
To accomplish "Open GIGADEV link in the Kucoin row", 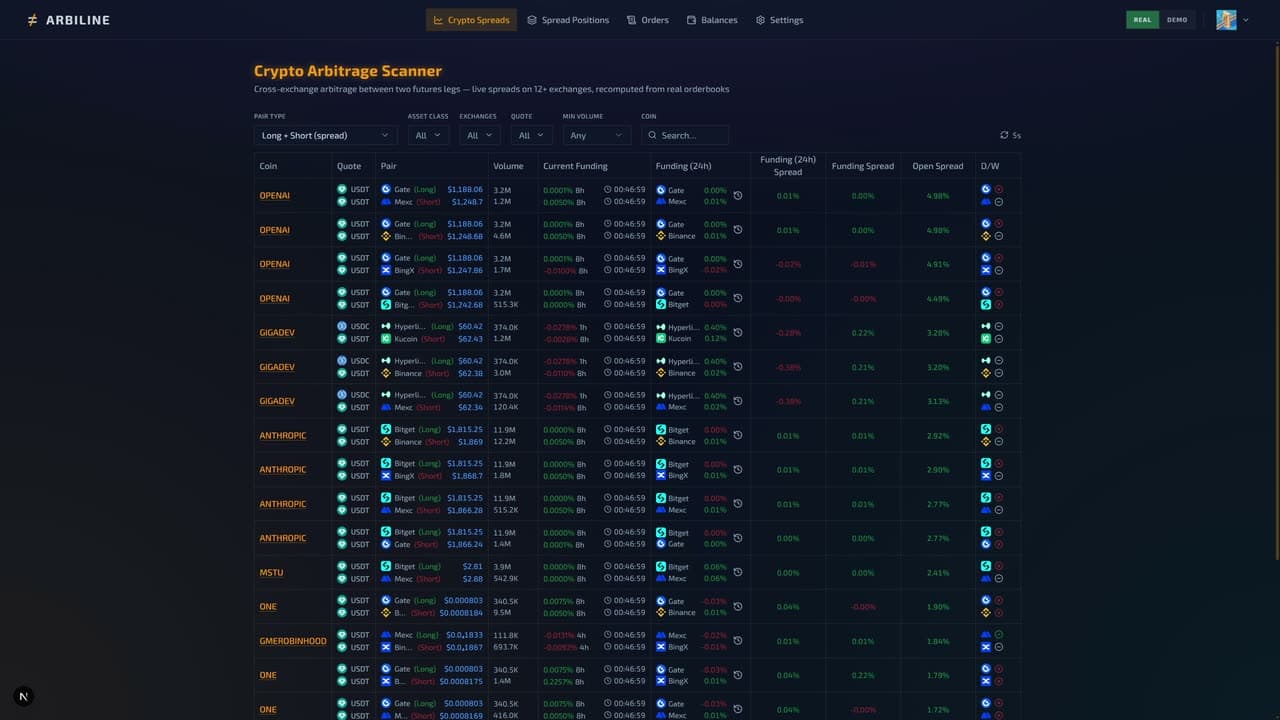I will point(277,333).
